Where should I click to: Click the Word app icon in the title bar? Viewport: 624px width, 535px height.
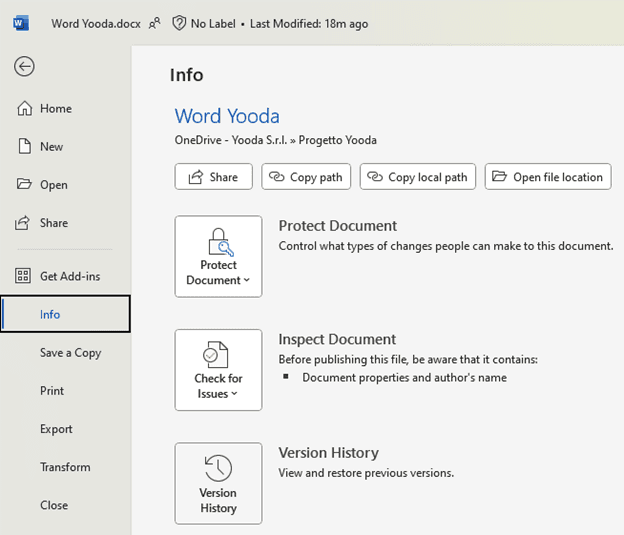tap(21, 23)
